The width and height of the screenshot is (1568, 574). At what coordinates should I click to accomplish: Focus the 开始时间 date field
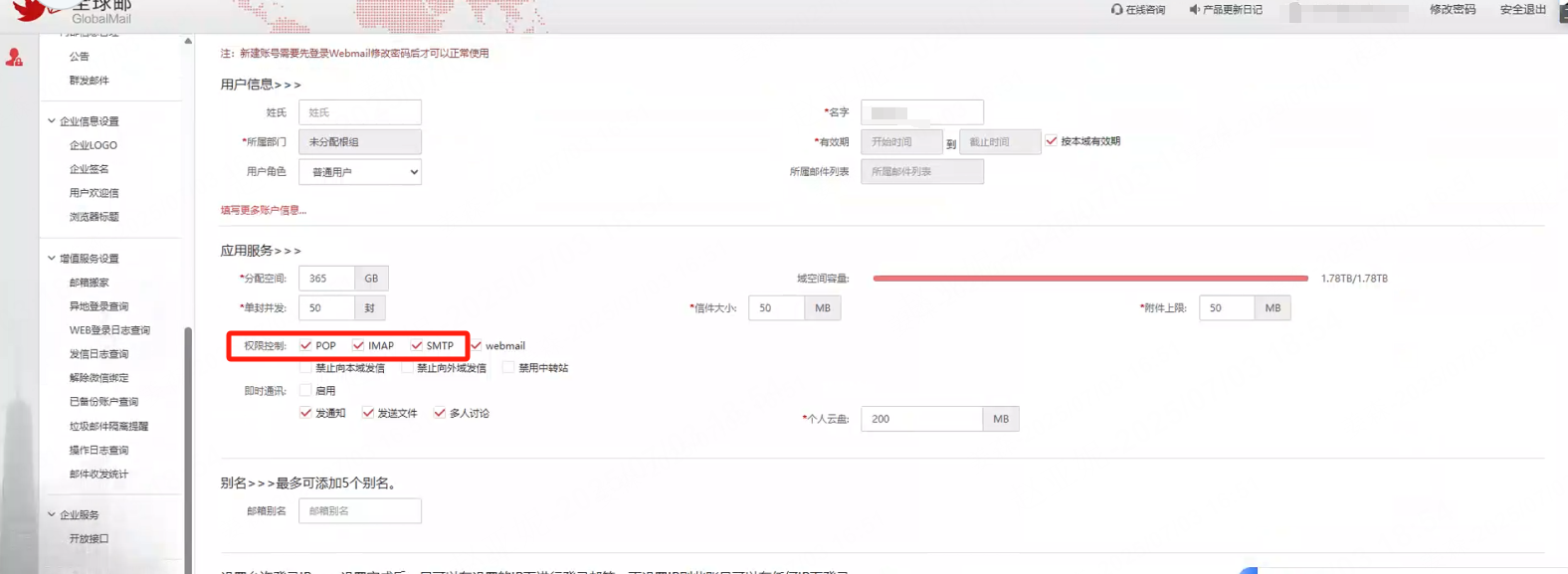click(901, 141)
